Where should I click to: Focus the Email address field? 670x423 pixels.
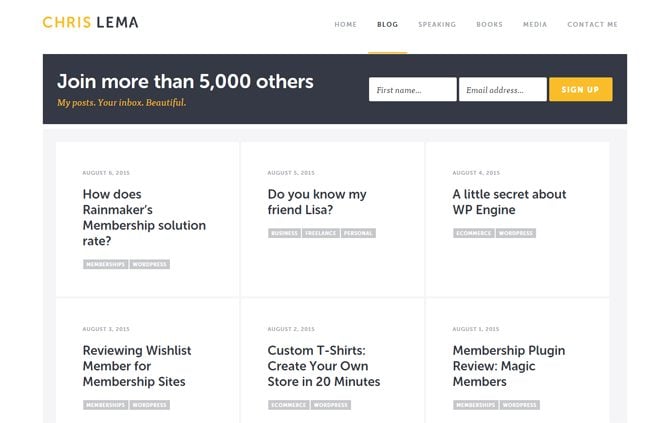click(x=502, y=90)
